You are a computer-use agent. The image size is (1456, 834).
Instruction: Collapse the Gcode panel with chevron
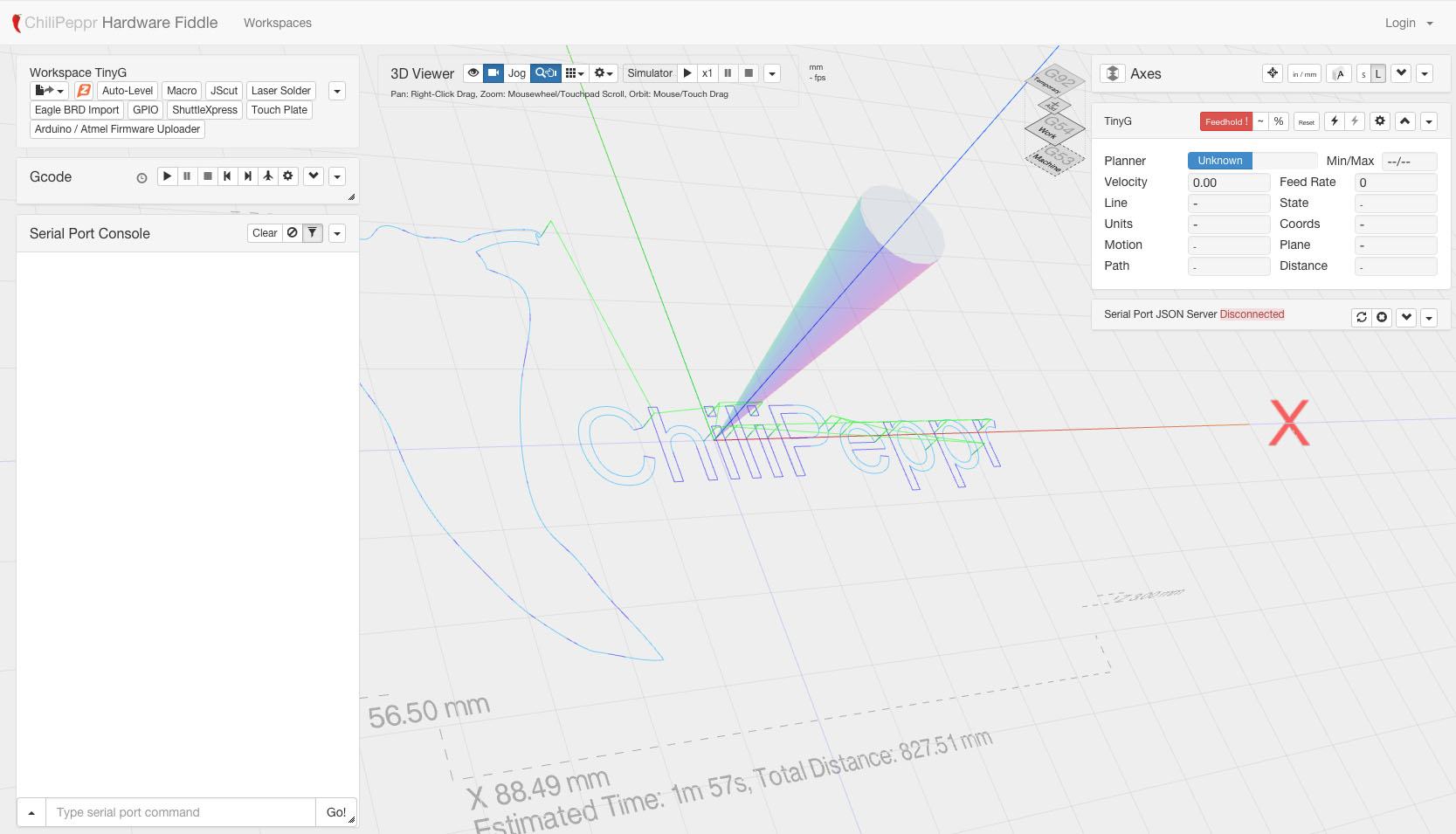[314, 176]
